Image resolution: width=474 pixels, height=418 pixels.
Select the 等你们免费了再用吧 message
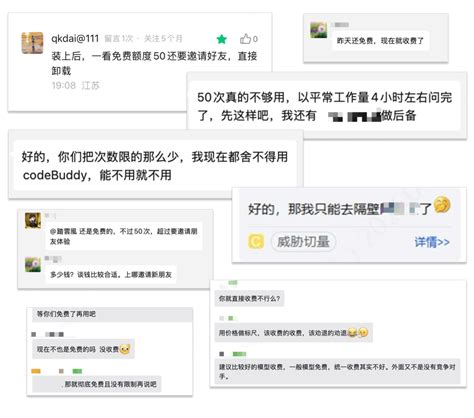[112, 314]
